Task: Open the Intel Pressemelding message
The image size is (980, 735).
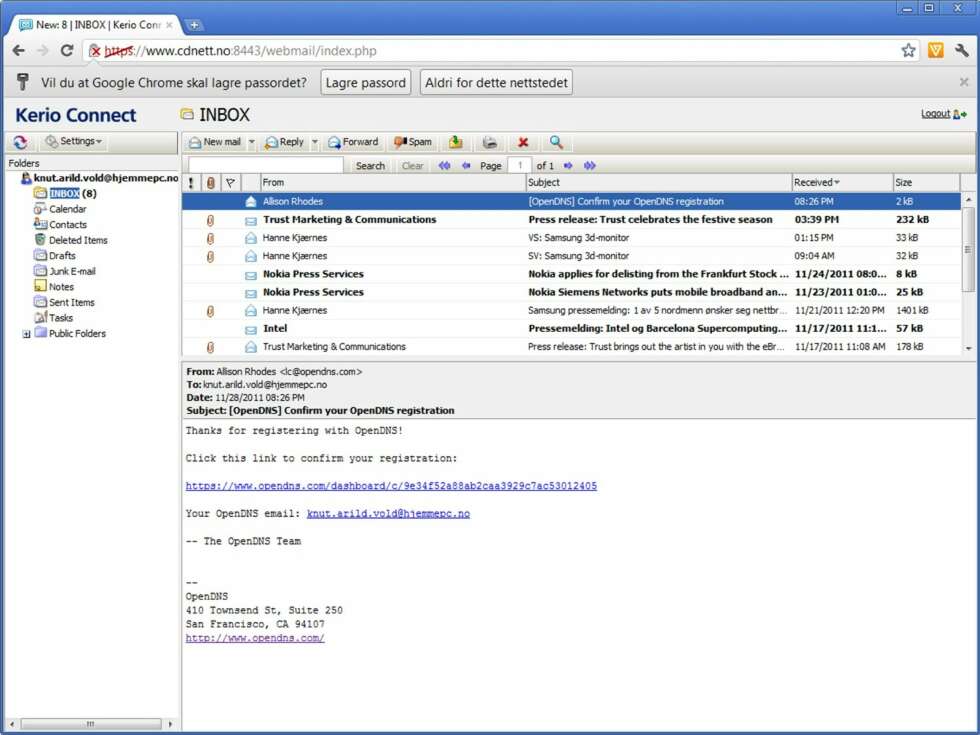Action: pyautogui.click(x=571, y=328)
